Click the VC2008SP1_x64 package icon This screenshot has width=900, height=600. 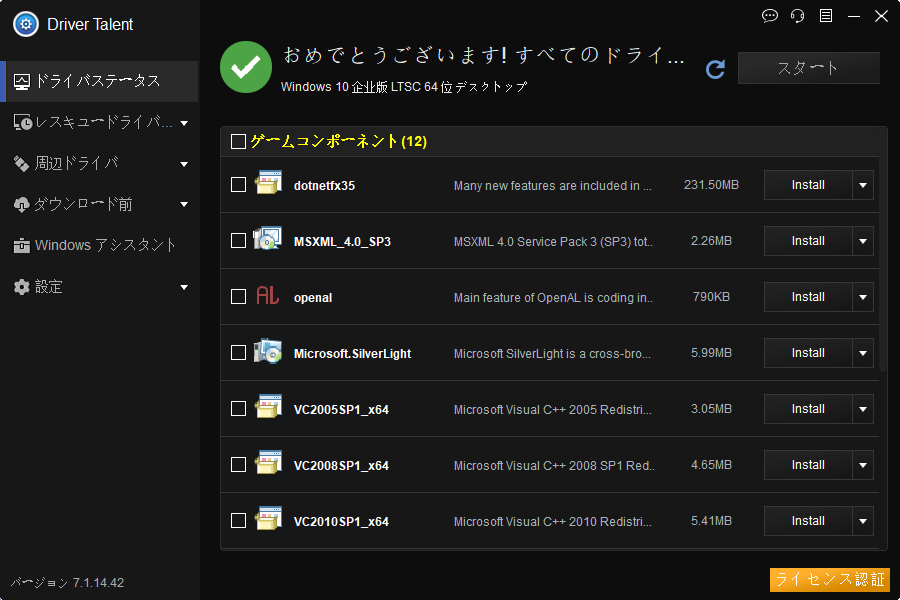[x=268, y=462]
